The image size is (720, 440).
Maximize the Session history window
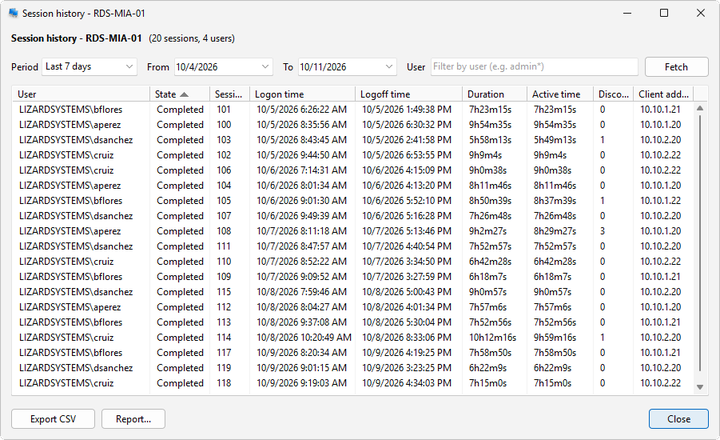(x=664, y=13)
